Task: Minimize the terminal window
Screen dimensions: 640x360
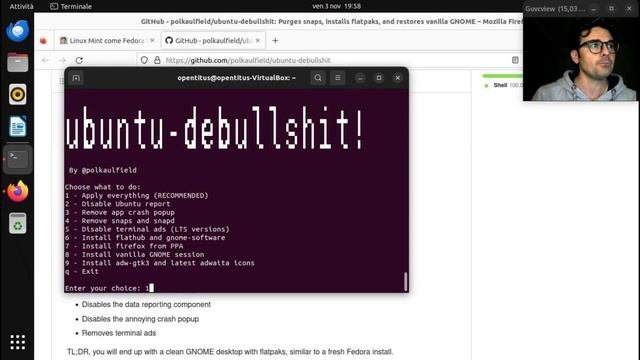Action: (x=360, y=78)
